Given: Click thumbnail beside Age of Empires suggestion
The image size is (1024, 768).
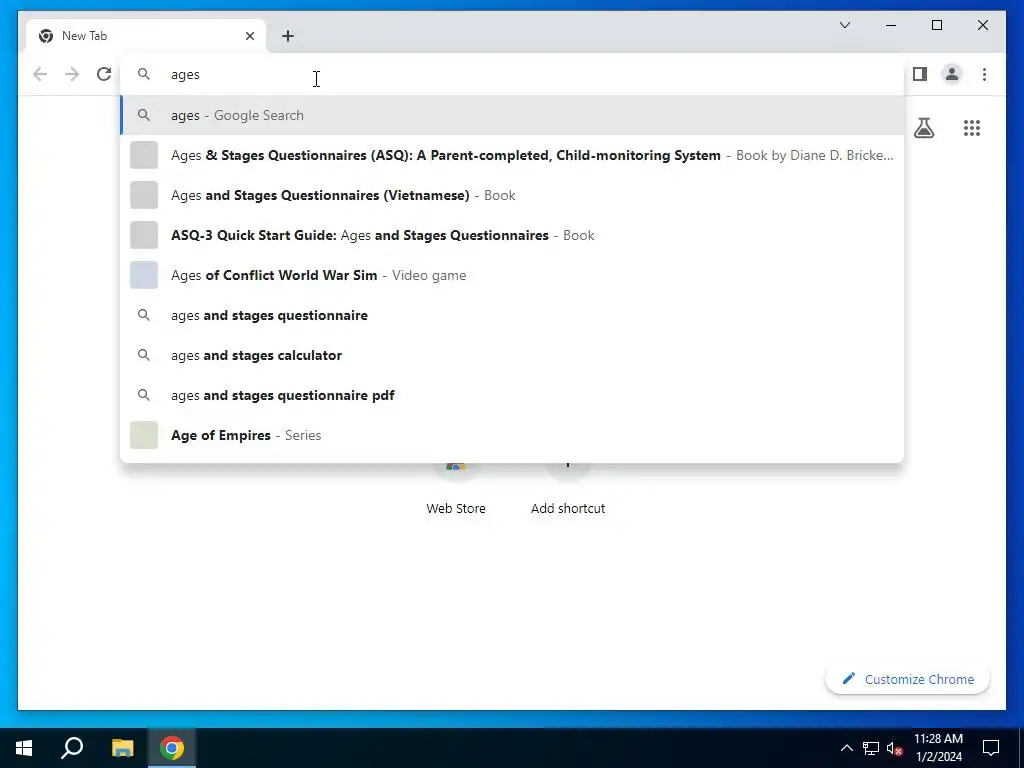Looking at the screenshot, I should [144, 435].
